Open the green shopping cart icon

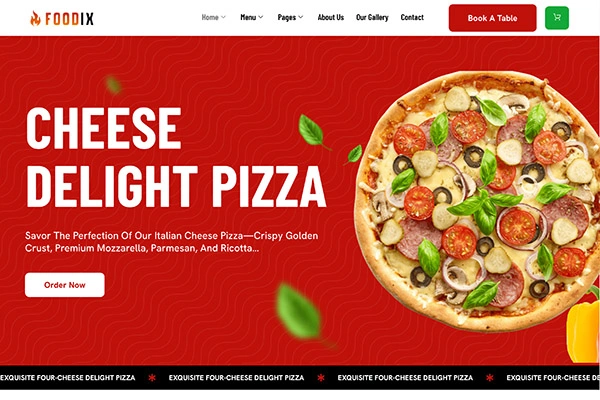coord(557,18)
